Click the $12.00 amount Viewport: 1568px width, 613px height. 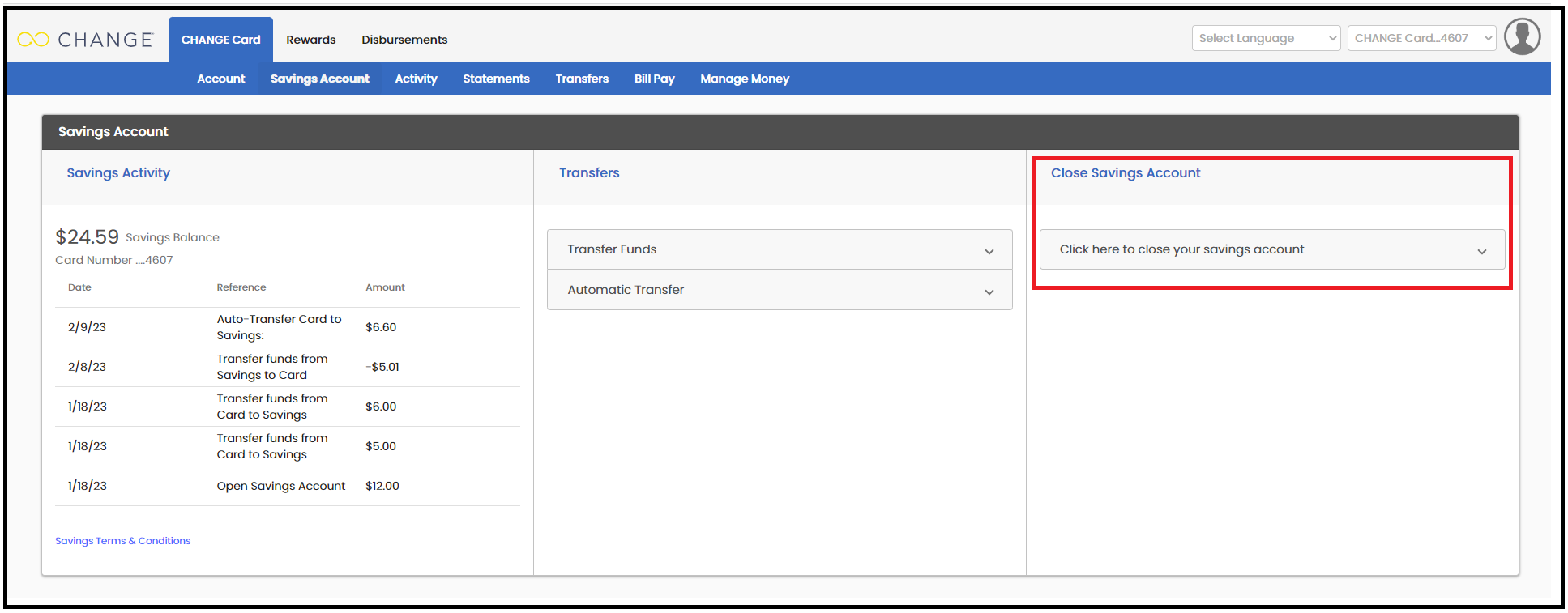coord(382,486)
